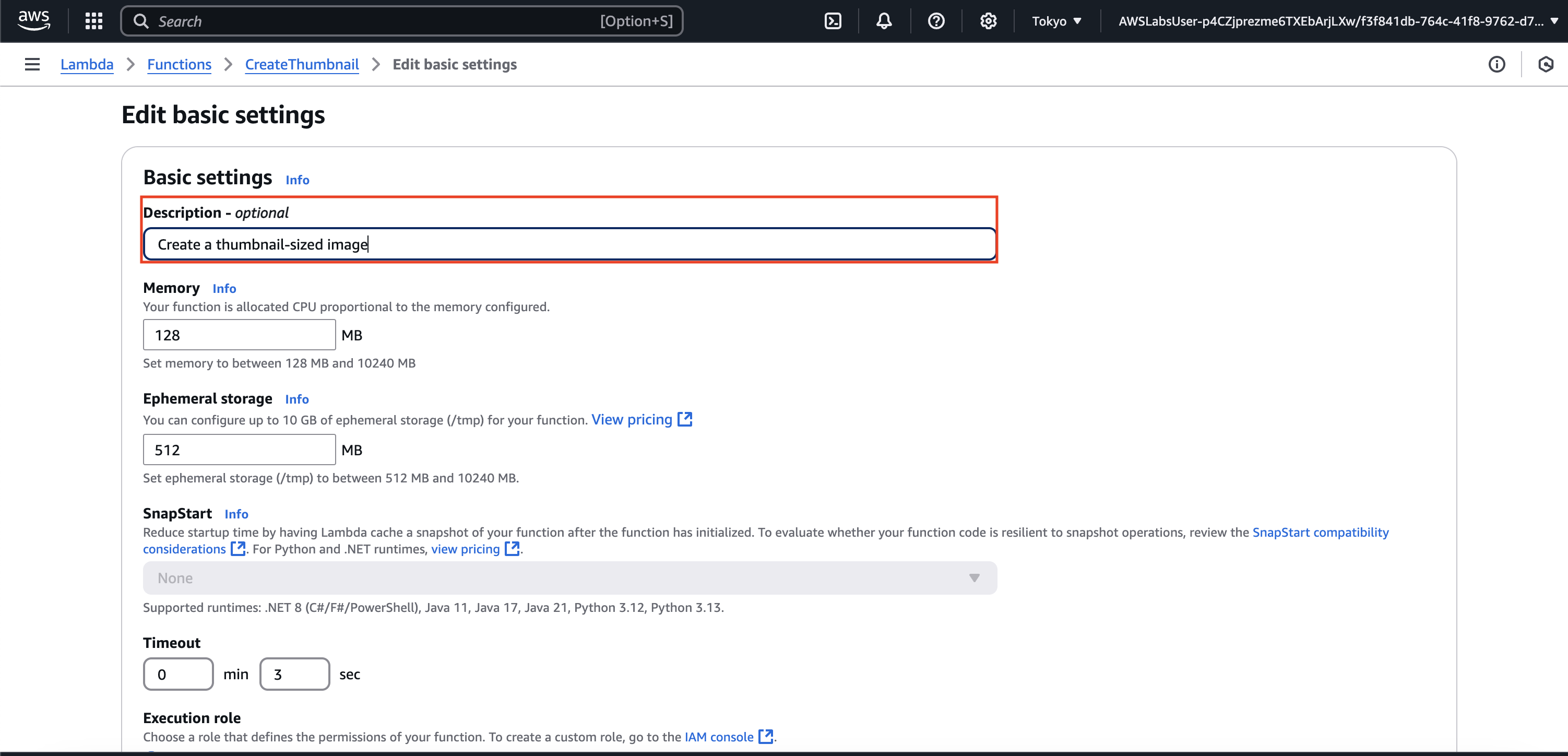This screenshot has width=1568, height=756.
Task: Navigate to Functions breadcrumb
Action: pos(179,65)
